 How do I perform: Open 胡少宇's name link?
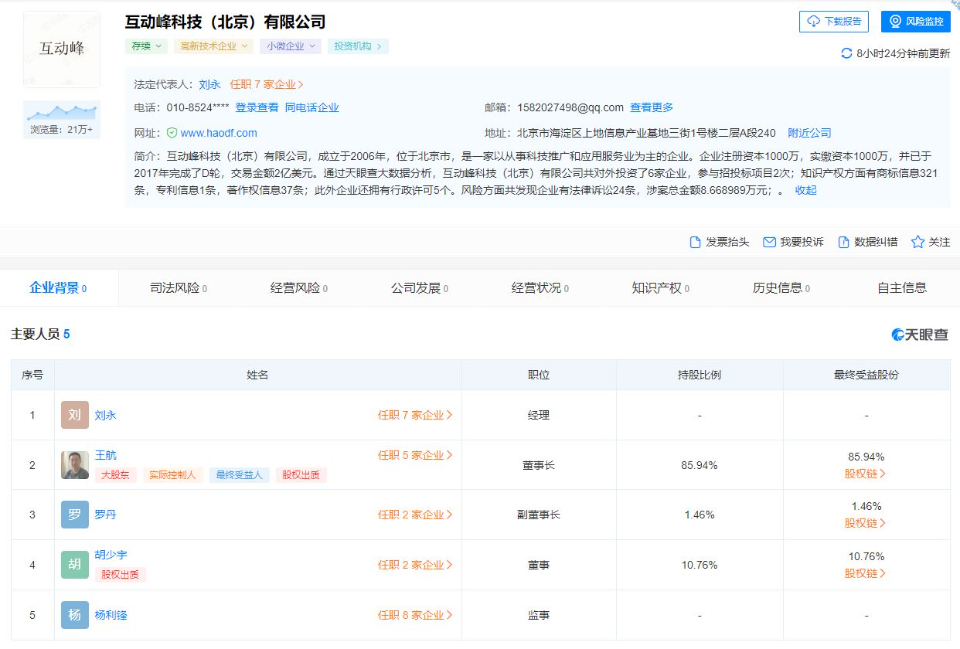111,555
